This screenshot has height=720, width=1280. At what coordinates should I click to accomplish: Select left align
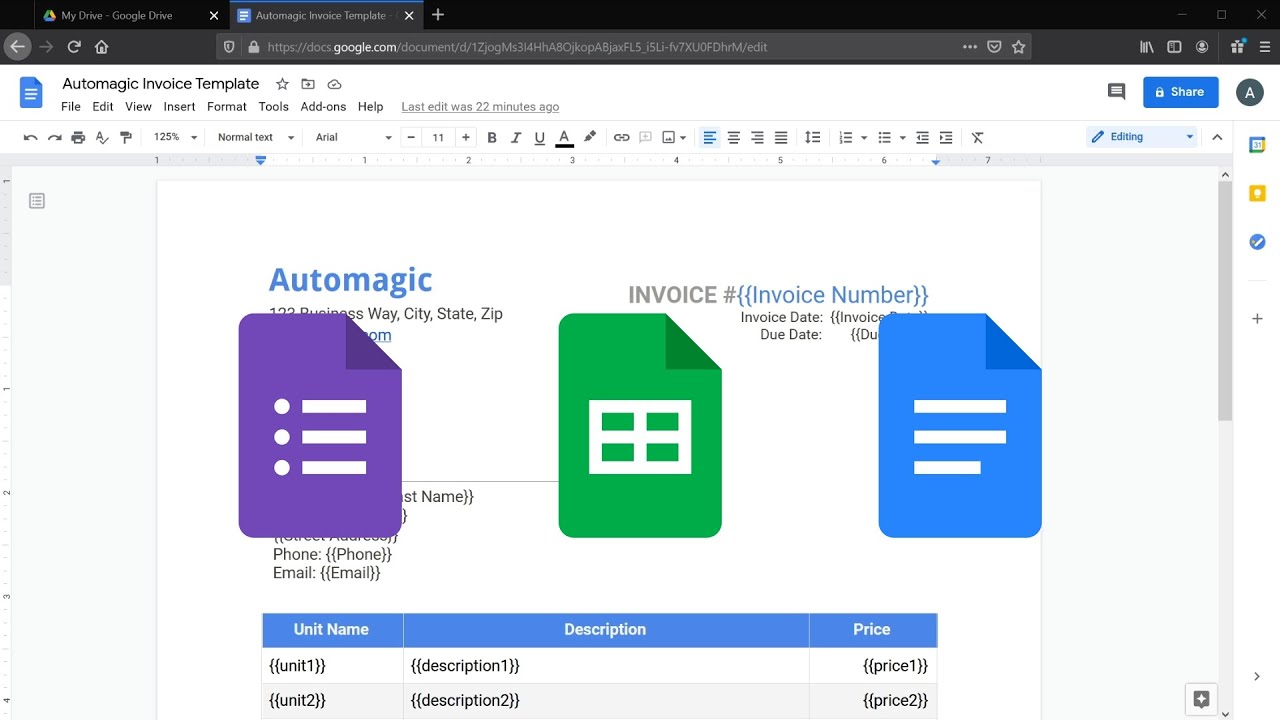pos(710,138)
